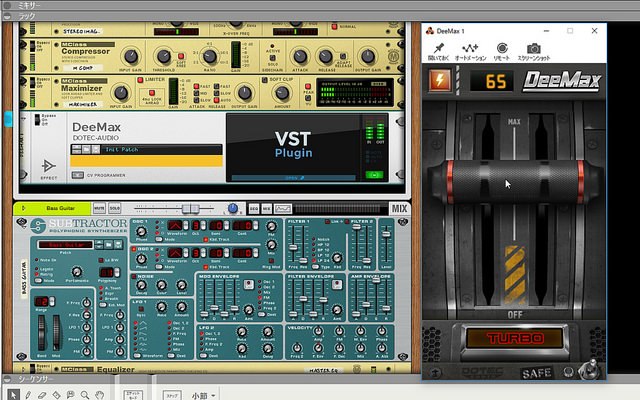Click the Effect icon on DeeMax device
The image size is (640, 400).
click(49, 167)
